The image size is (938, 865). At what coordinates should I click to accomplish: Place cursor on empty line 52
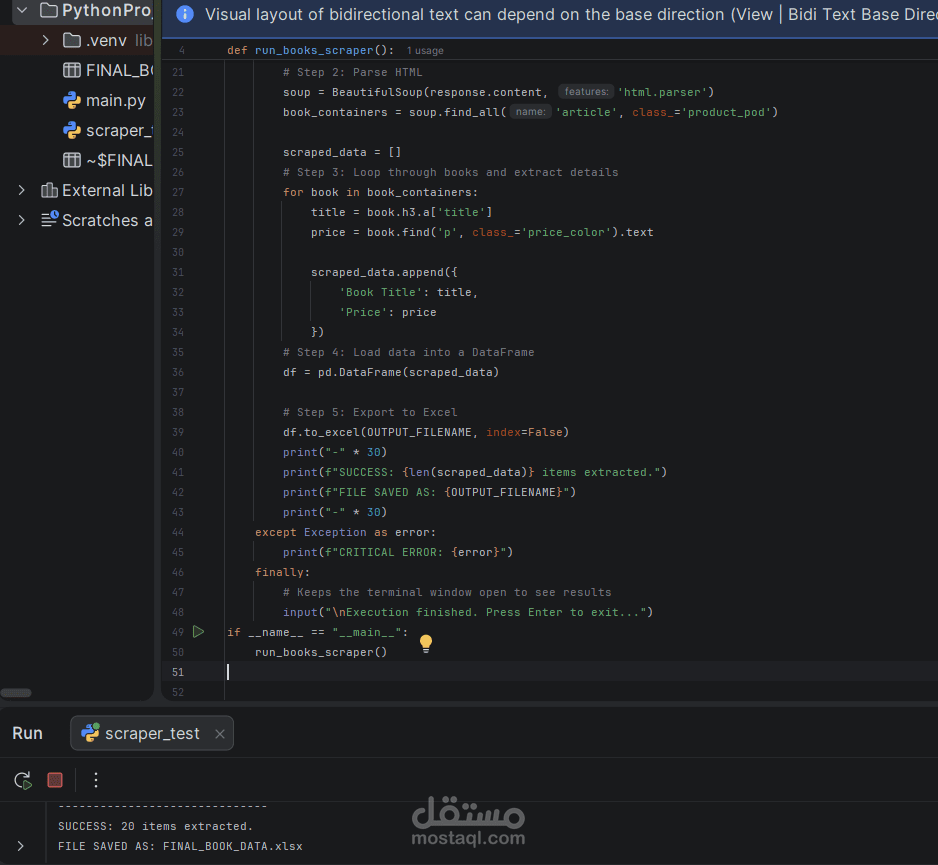click(x=580, y=692)
